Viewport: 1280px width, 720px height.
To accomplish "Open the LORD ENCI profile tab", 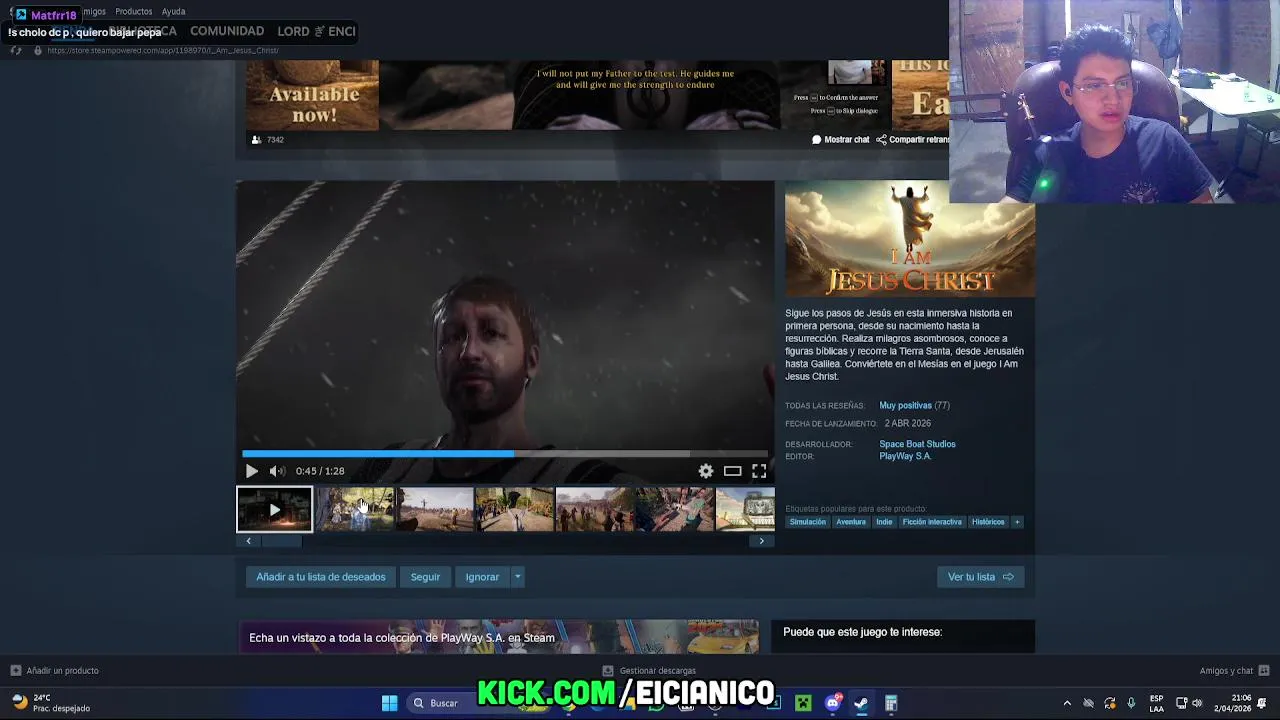I will (316, 31).
